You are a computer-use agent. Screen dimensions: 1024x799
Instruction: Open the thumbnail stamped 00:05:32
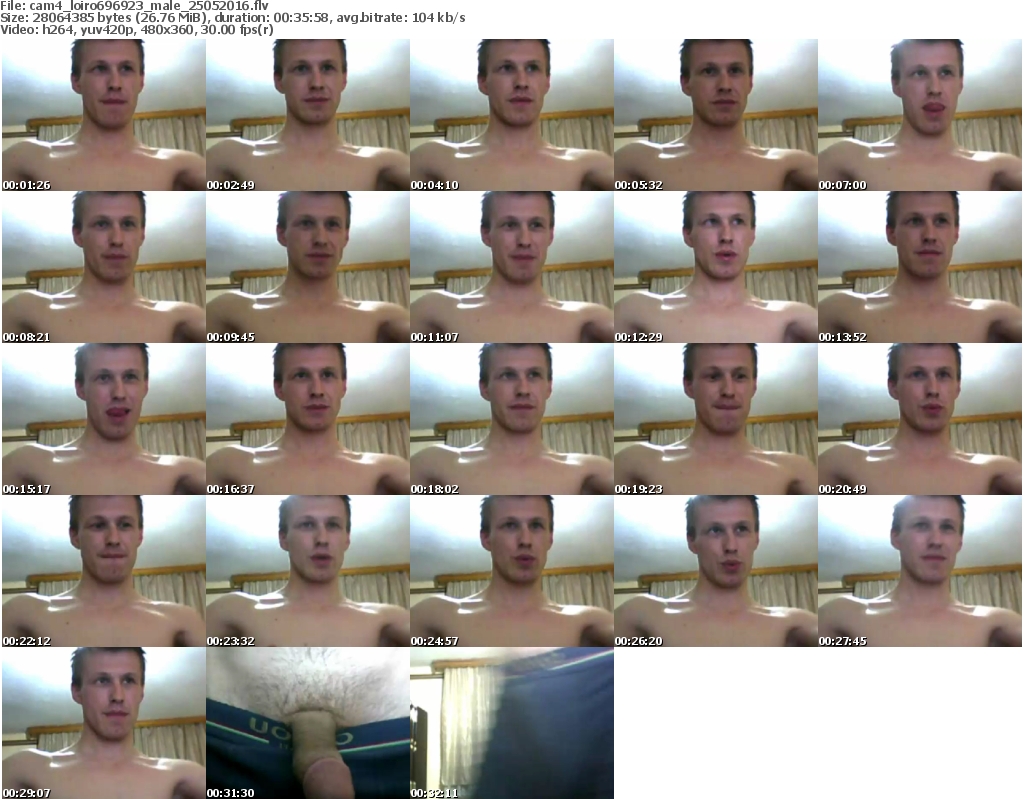point(716,115)
